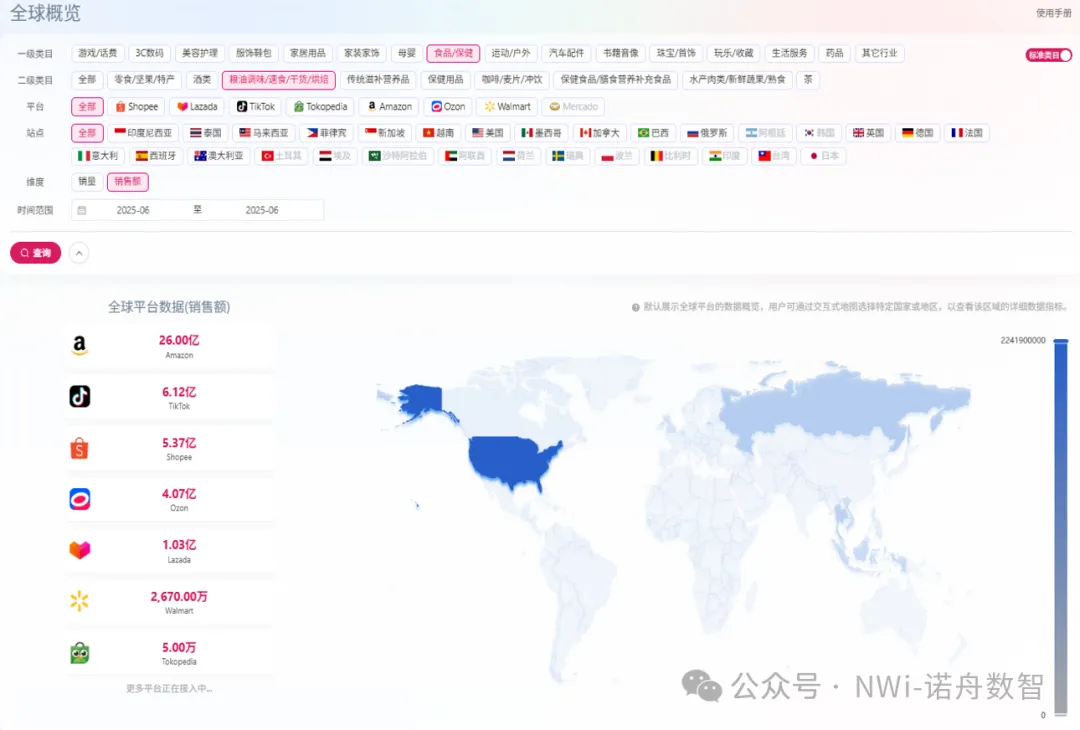
Task: Collapse the filter panel with chevron button
Action: pos(78,253)
